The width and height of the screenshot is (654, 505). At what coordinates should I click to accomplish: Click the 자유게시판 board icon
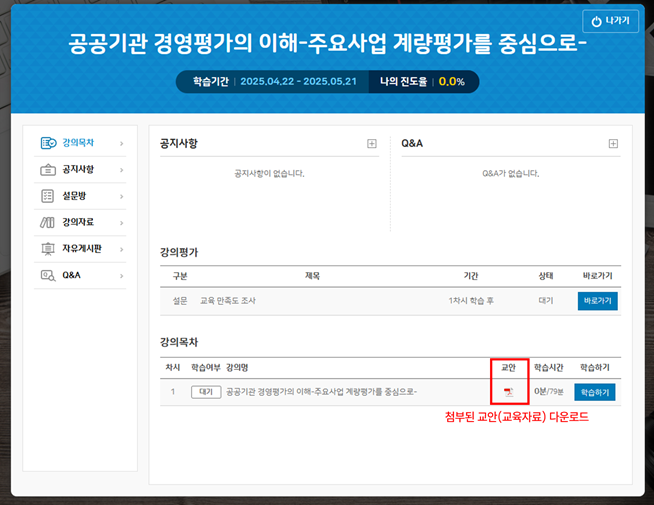pyautogui.click(x=48, y=248)
